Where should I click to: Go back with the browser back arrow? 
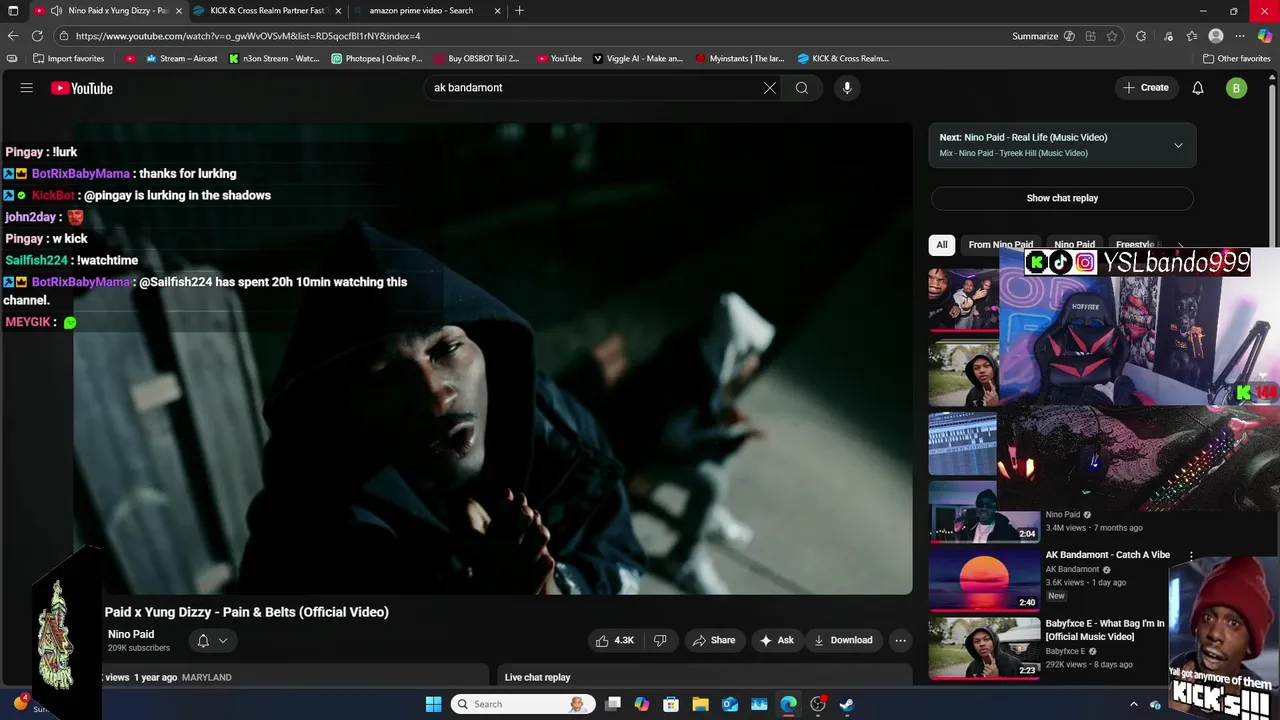(x=13, y=36)
